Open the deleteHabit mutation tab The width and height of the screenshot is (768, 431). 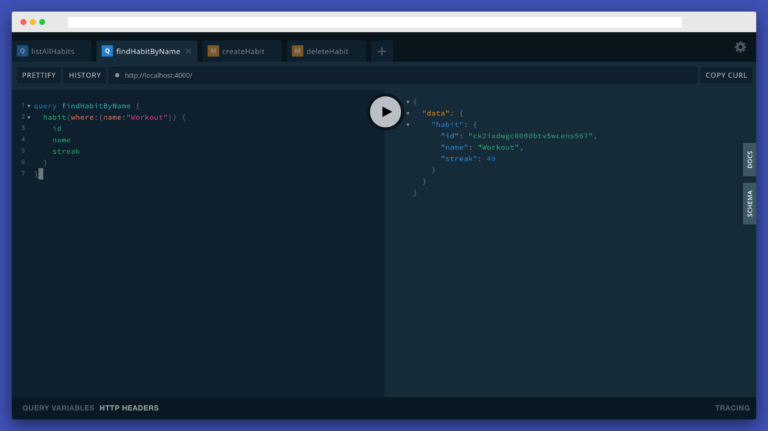327,51
